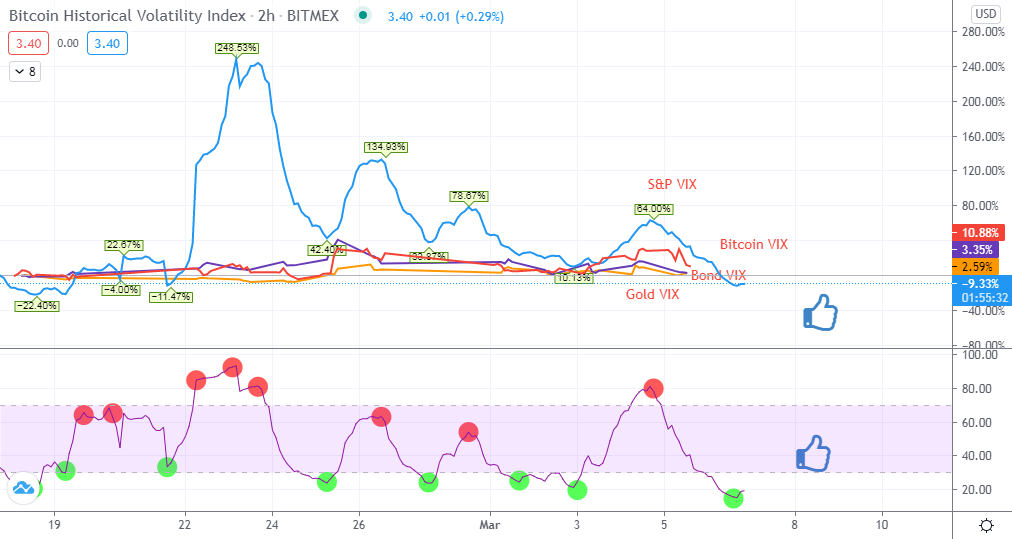Click the last green oversold dot

733,498
